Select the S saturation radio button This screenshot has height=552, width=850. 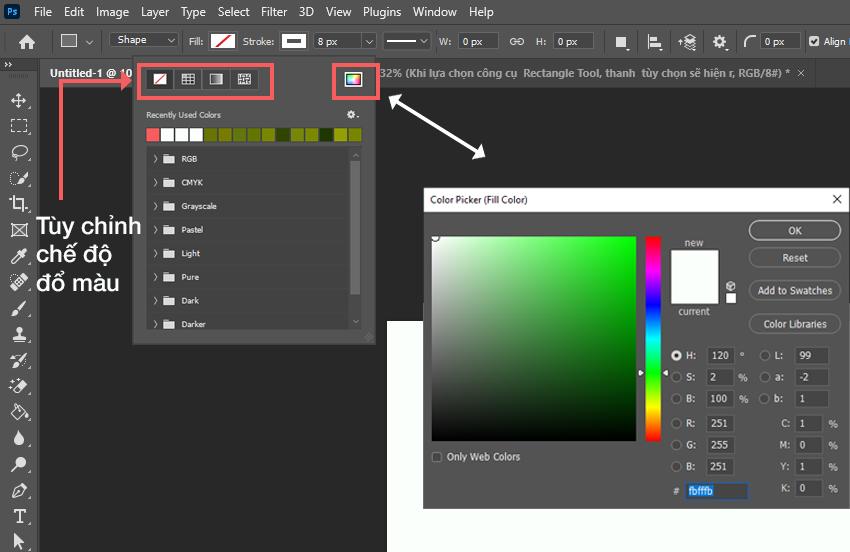(x=676, y=377)
